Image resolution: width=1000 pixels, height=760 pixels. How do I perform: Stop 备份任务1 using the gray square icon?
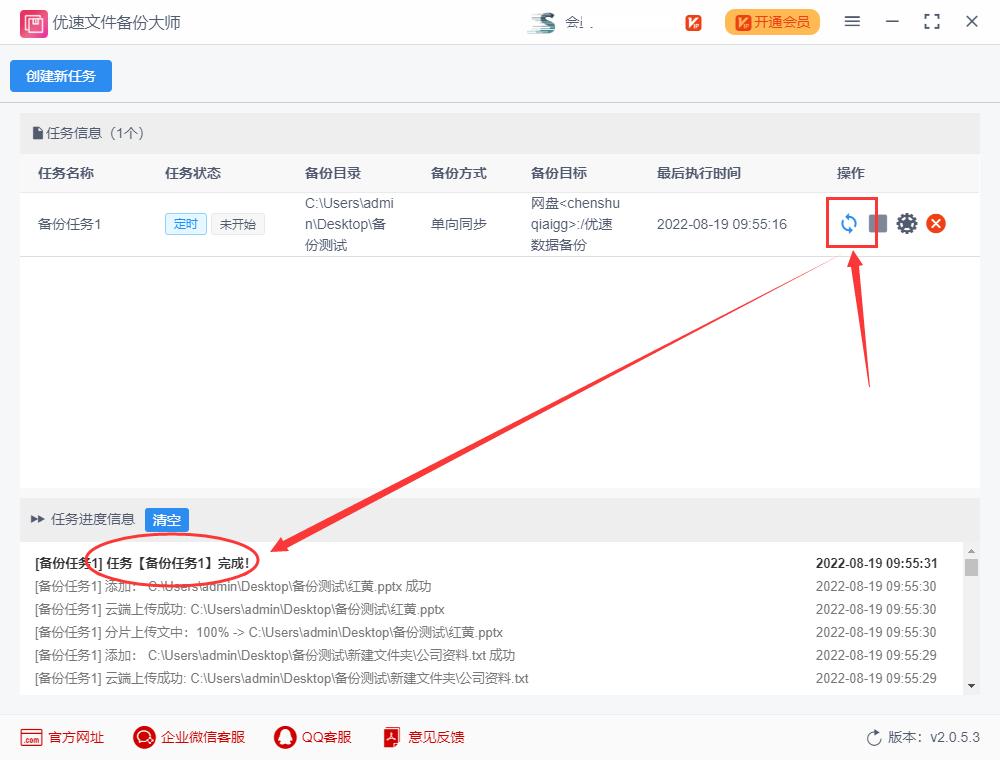(x=878, y=223)
